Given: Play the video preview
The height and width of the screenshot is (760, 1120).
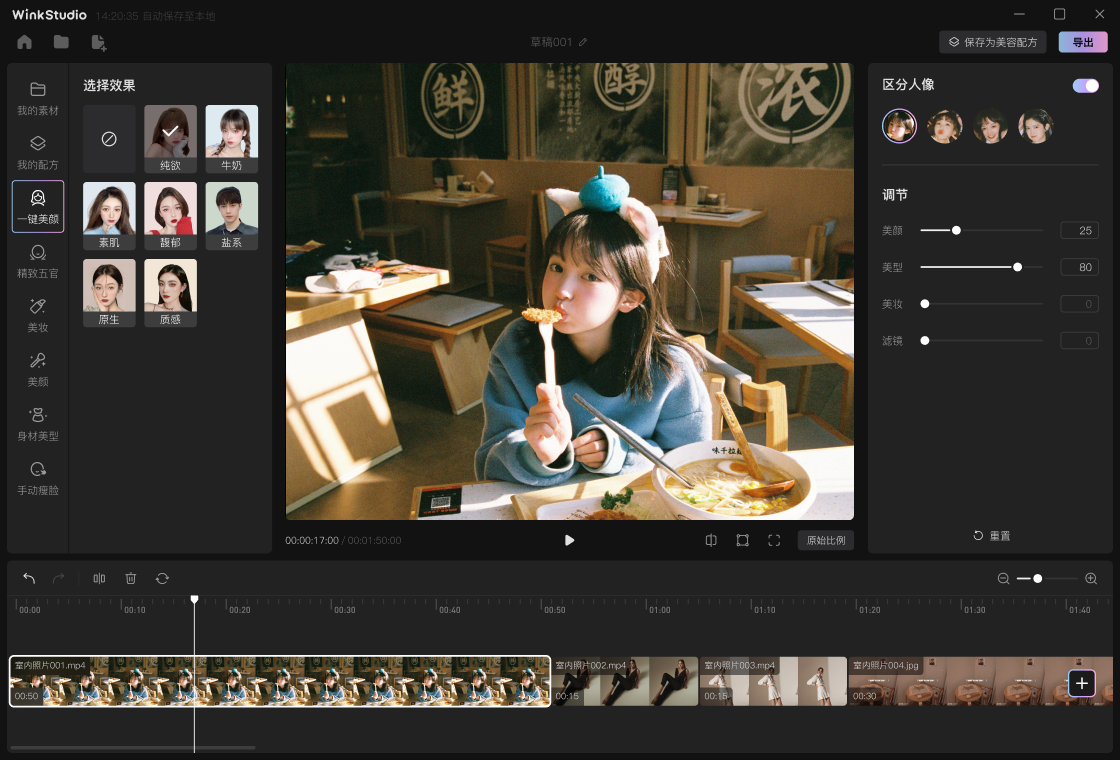Looking at the screenshot, I should [x=569, y=540].
